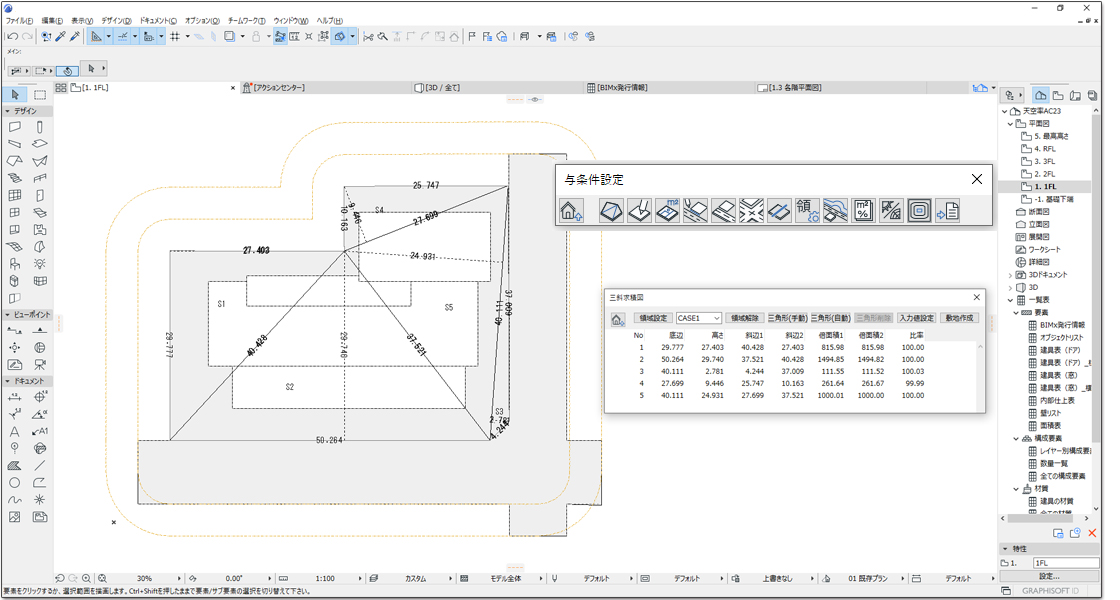Viewport: 1120px width, 600px height.
Task: Click the document export icon in 与条件設定
Action: pyautogui.click(x=947, y=211)
